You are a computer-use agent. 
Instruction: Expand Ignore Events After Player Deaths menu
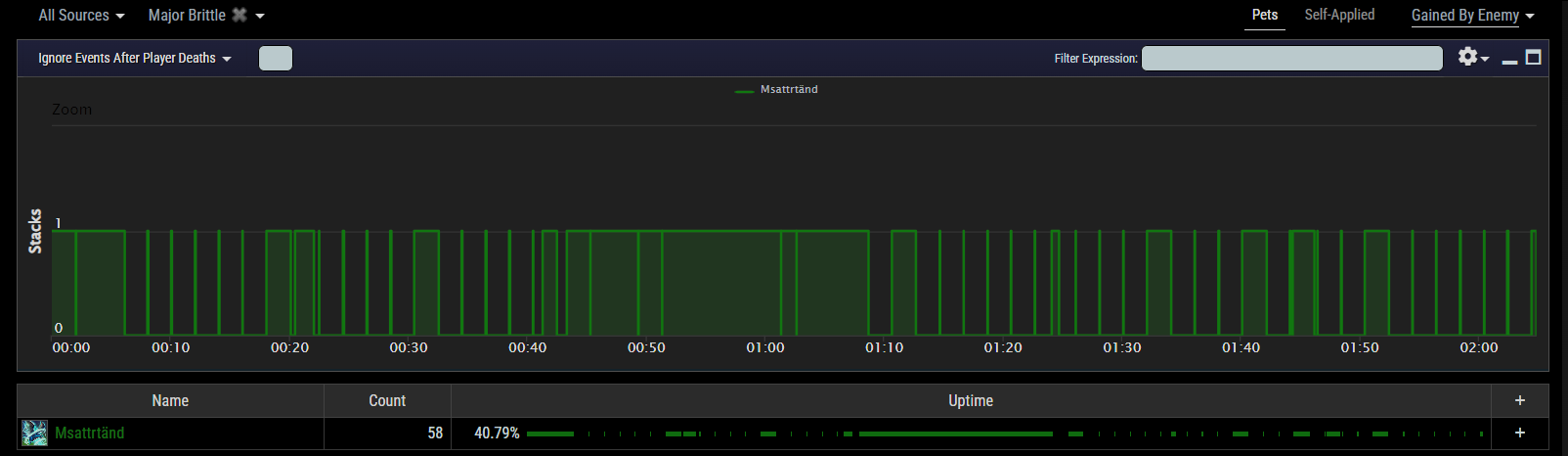[135, 59]
